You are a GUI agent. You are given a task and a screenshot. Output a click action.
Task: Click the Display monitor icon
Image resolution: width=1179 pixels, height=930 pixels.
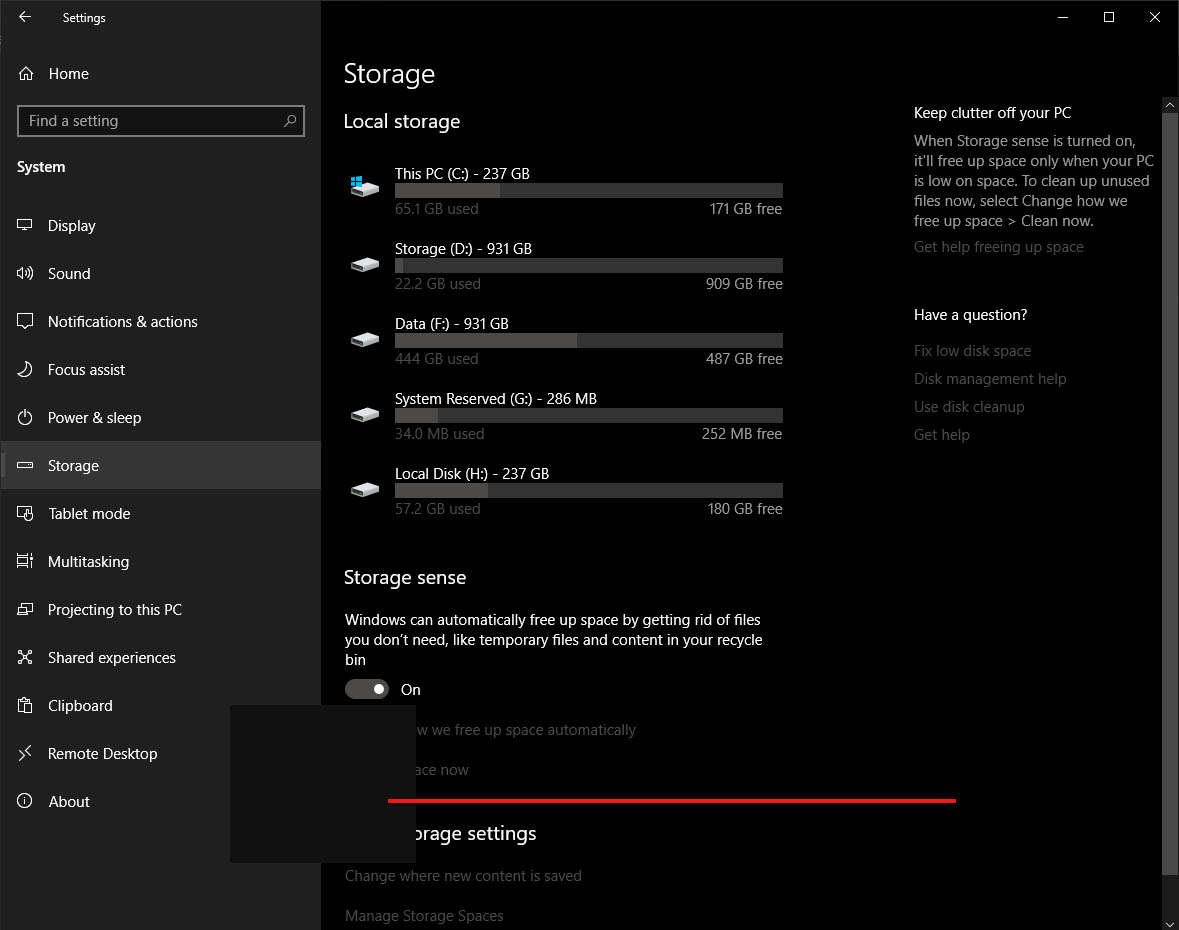pos(25,225)
